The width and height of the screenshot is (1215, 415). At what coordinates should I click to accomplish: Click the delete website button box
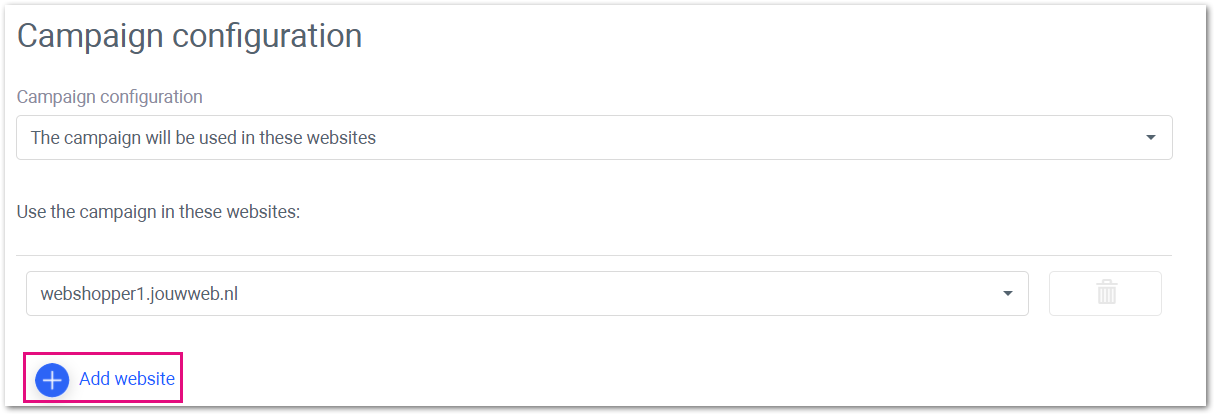coord(1105,293)
